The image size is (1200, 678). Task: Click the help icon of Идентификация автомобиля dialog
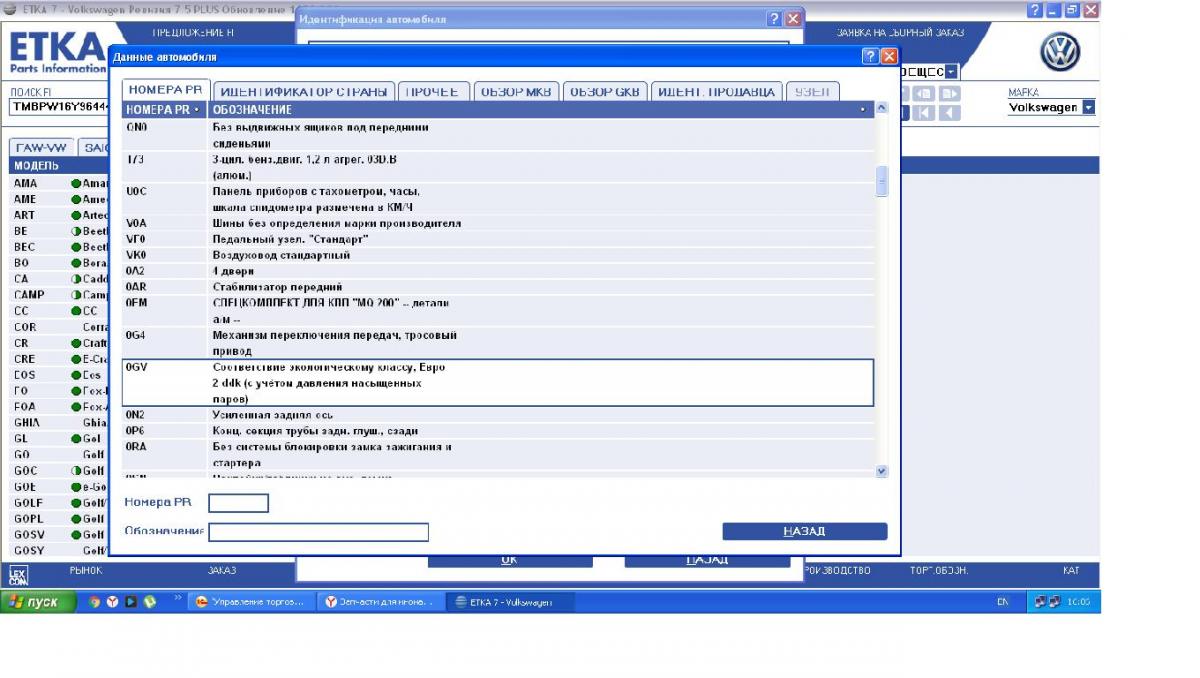(774, 19)
